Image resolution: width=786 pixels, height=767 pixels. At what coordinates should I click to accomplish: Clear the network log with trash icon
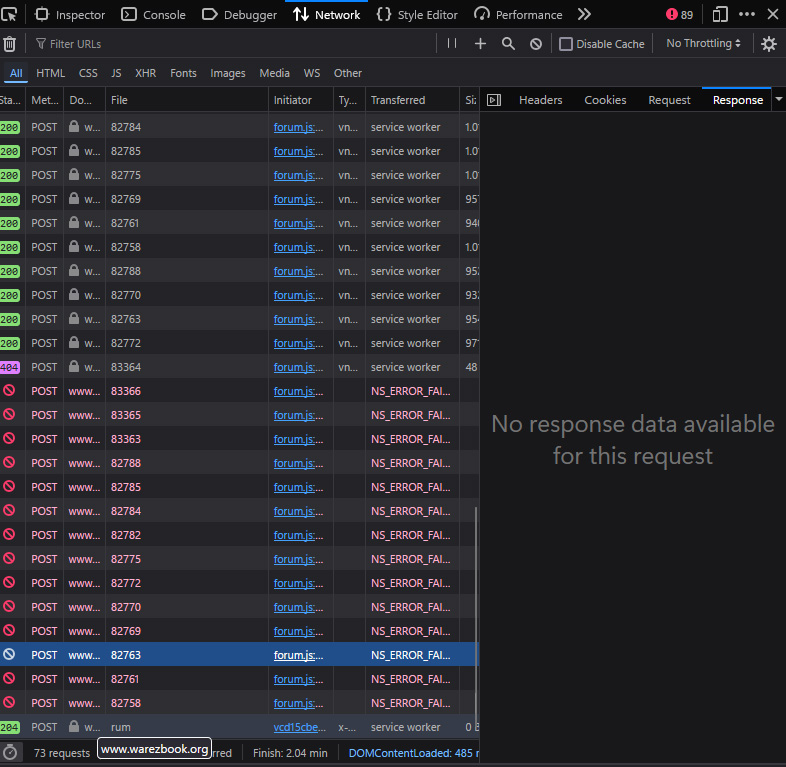click(10, 44)
